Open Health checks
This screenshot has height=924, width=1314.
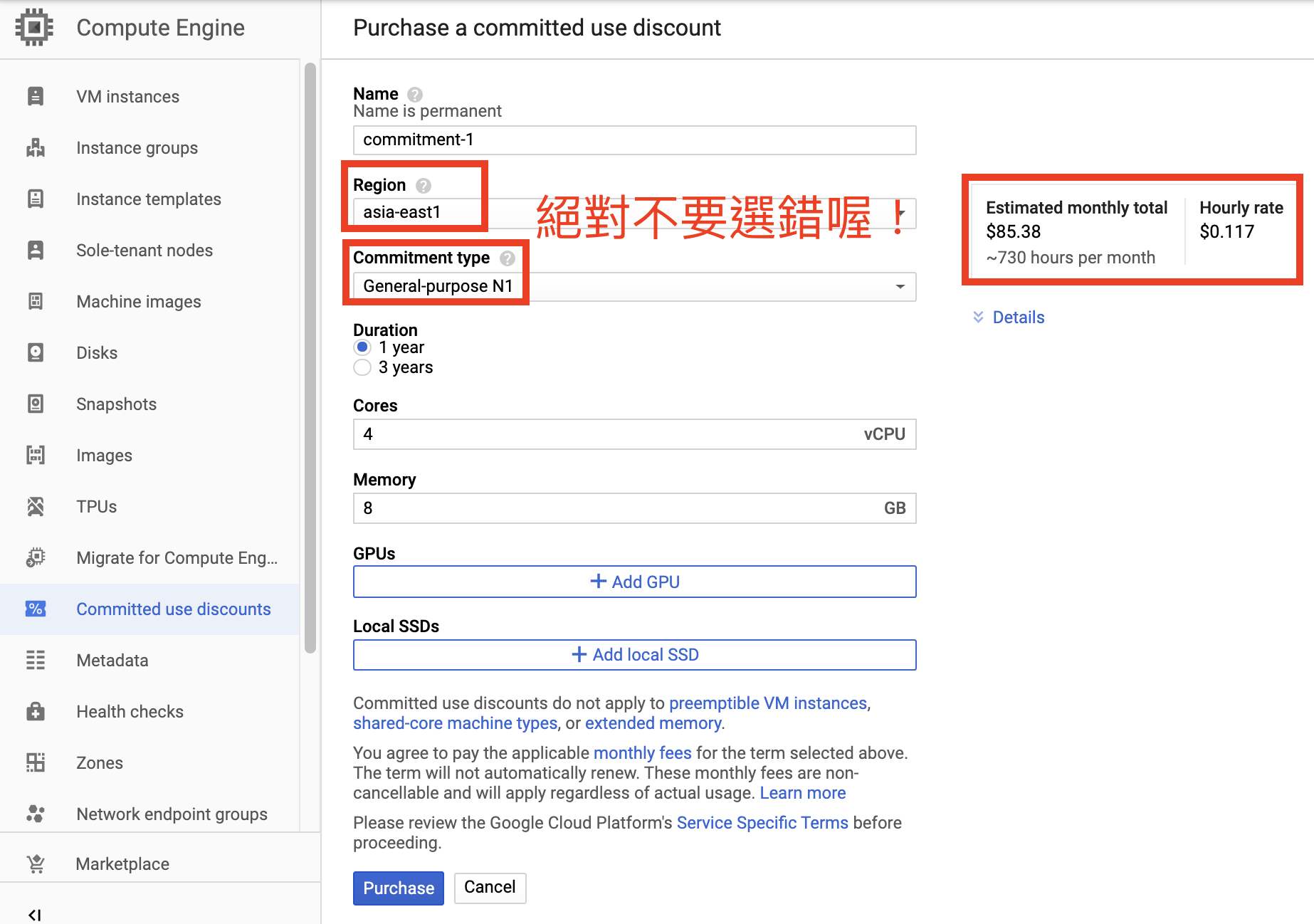(130, 711)
